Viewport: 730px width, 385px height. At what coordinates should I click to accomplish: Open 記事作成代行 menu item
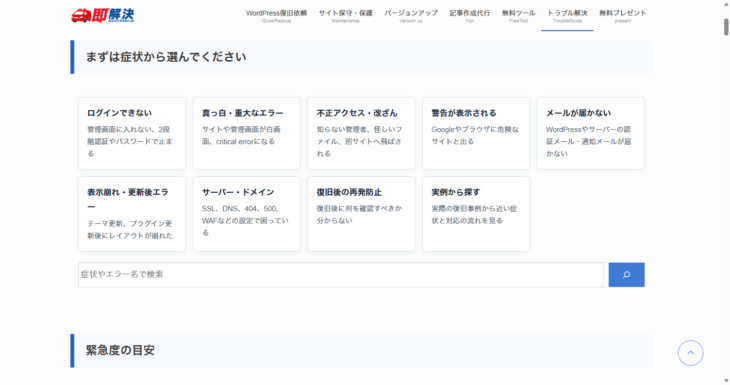469,16
